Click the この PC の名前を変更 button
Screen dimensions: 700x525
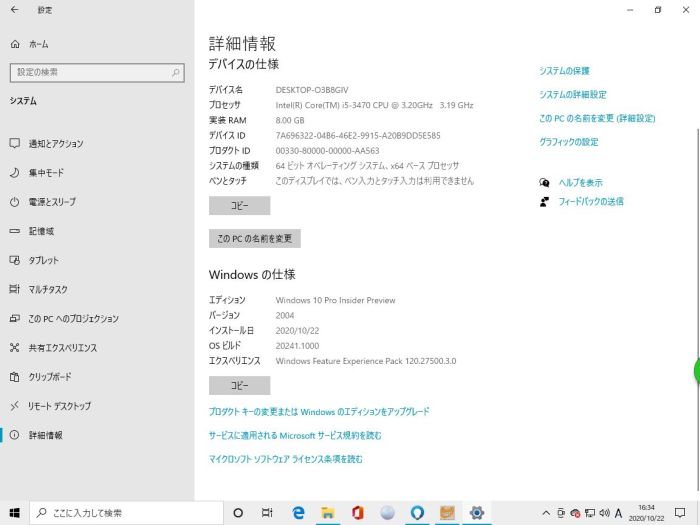[x=254, y=239]
